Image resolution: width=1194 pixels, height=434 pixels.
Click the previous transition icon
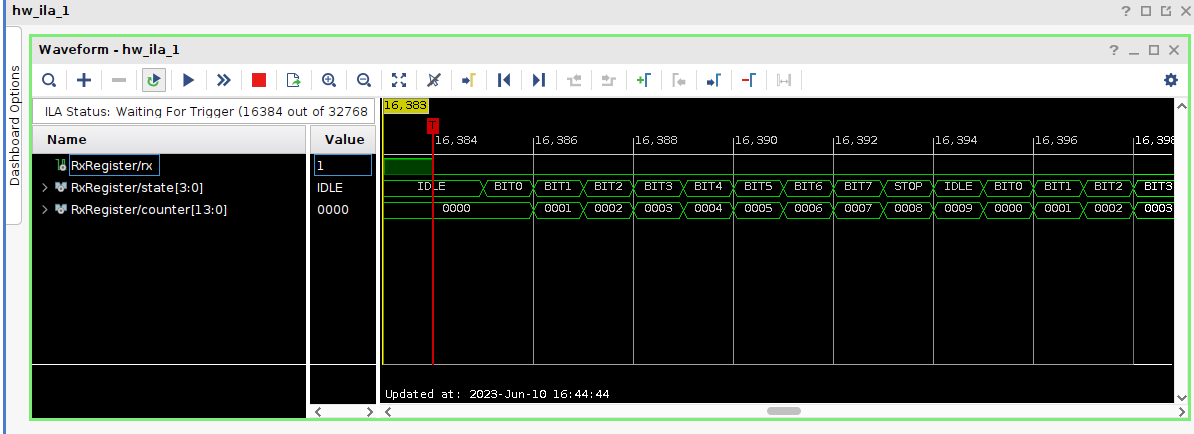[573, 80]
